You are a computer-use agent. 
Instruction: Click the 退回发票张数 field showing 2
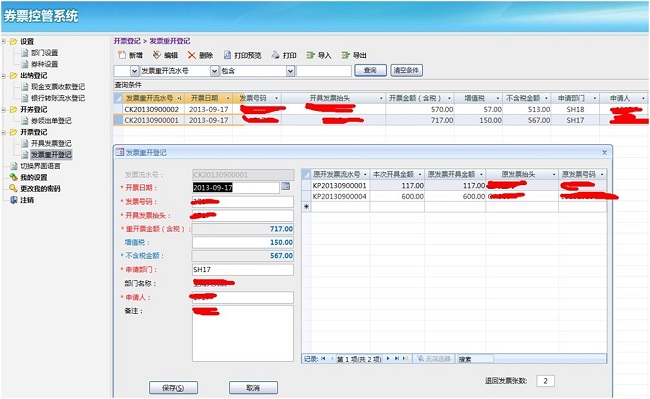click(546, 381)
